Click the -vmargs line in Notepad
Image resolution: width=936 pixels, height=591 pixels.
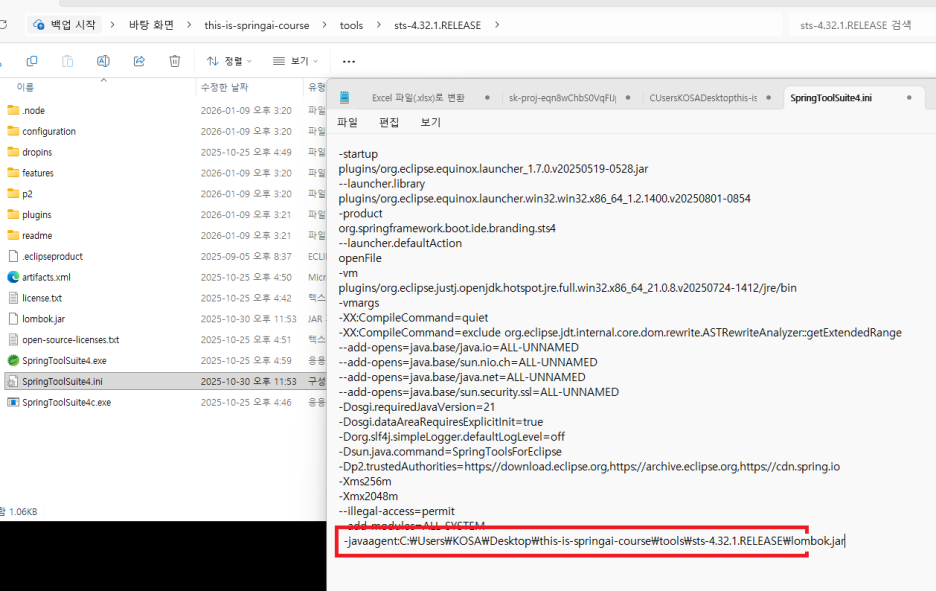click(x=359, y=303)
